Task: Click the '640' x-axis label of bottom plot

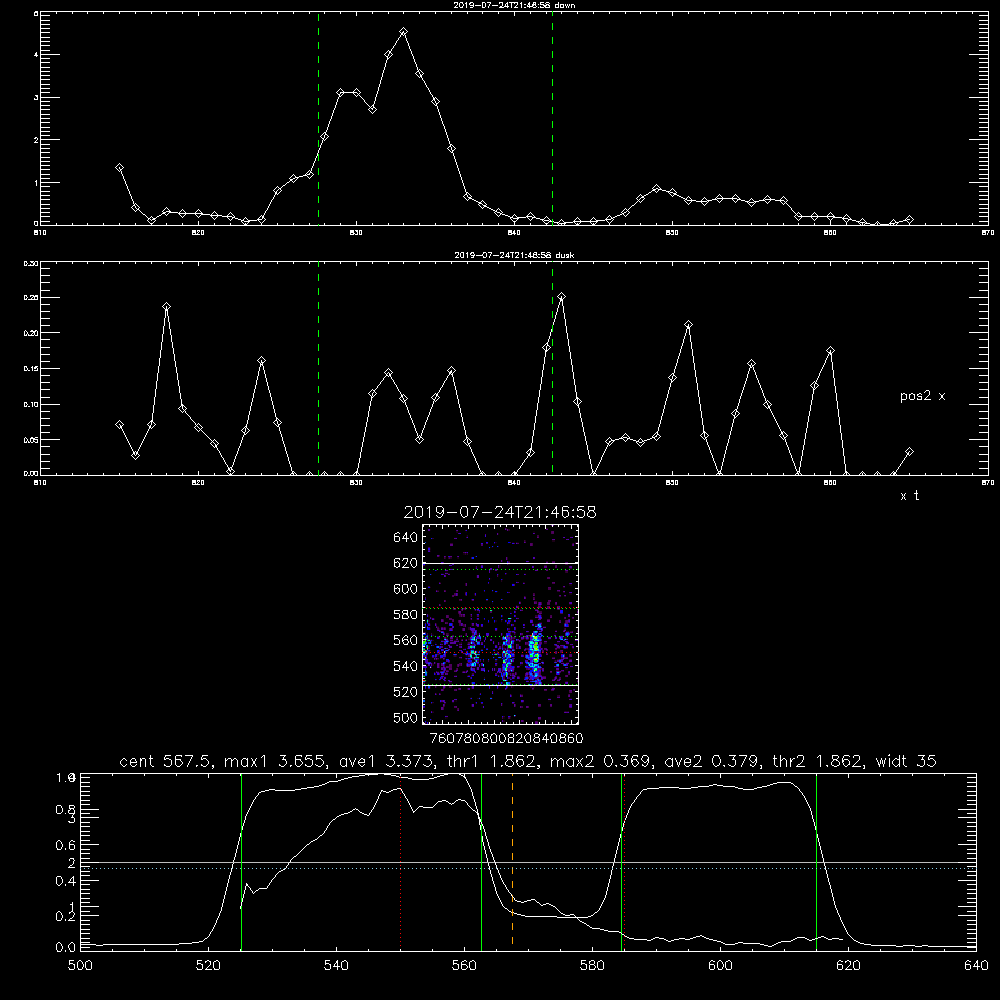Action: point(976,966)
